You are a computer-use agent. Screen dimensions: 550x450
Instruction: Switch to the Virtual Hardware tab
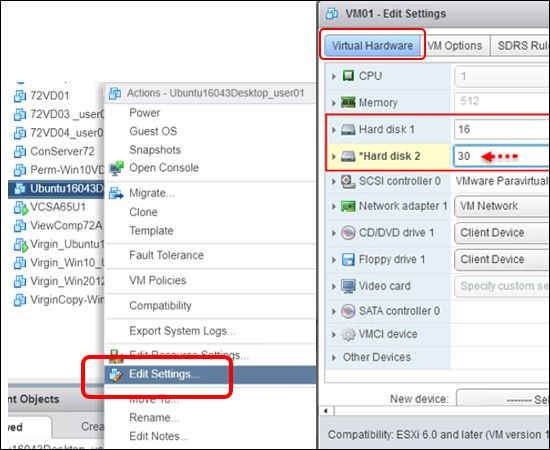click(x=373, y=46)
